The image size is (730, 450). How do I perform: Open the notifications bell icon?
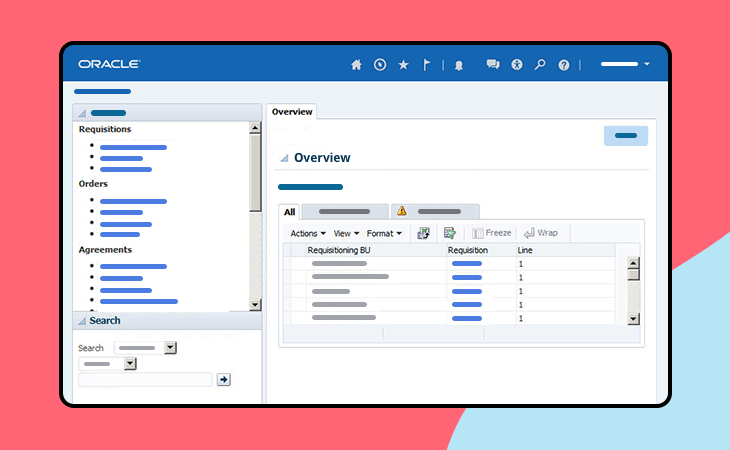click(x=459, y=65)
